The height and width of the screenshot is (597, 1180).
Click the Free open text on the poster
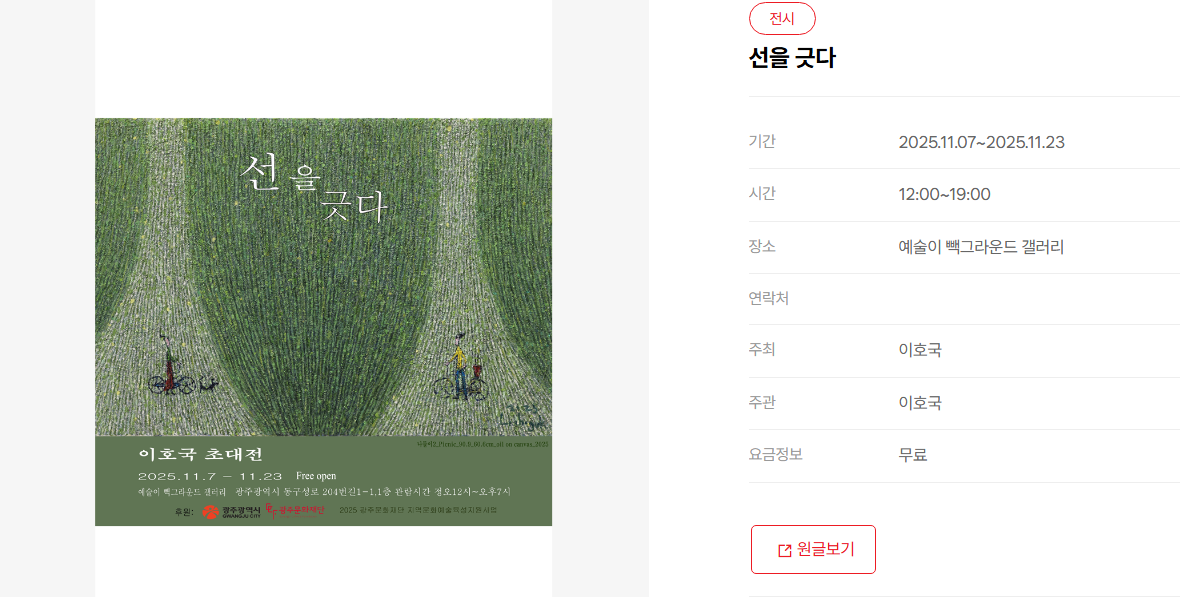tap(316, 476)
